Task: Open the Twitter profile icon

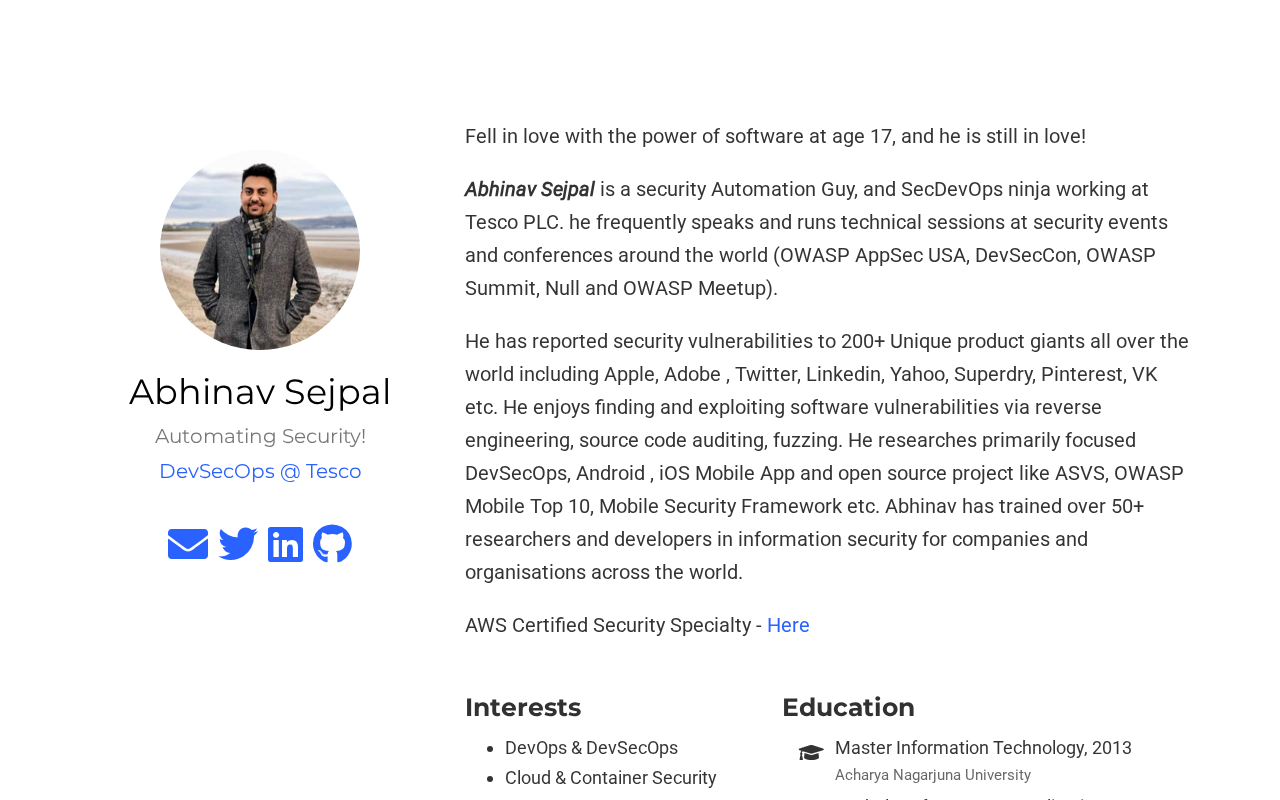Action: click(238, 544)
